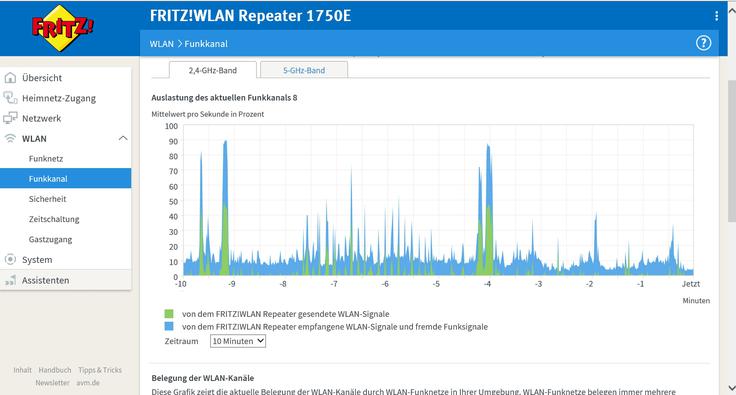
Task: Click the System gear icon
Action: pos(10,259)
